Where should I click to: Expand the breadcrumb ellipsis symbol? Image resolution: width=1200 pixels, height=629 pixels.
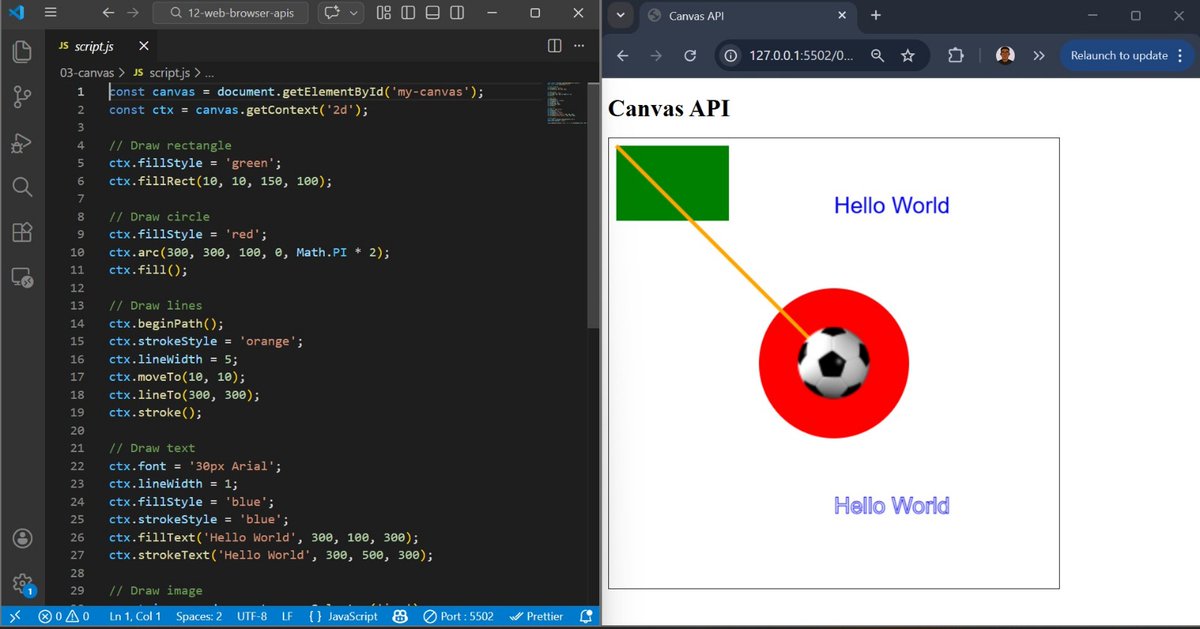tap(210, 73)
